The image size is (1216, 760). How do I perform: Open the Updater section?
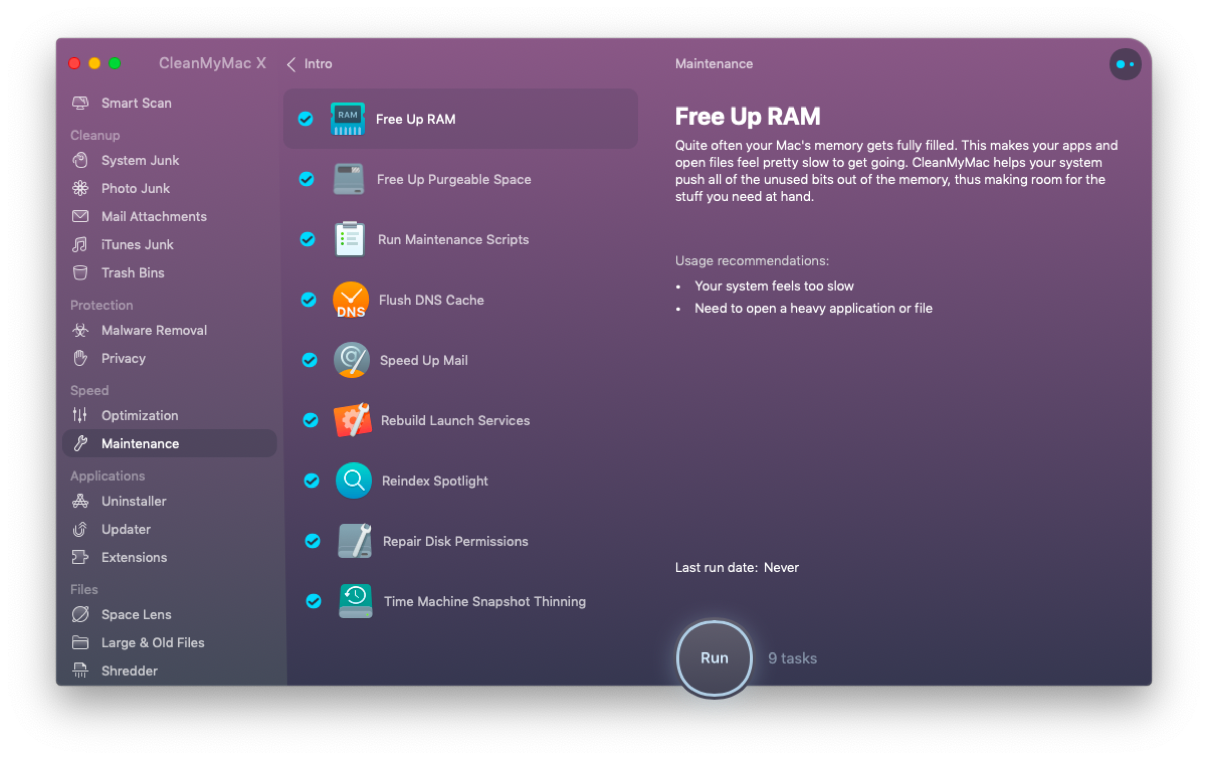(x=169, y=529)
